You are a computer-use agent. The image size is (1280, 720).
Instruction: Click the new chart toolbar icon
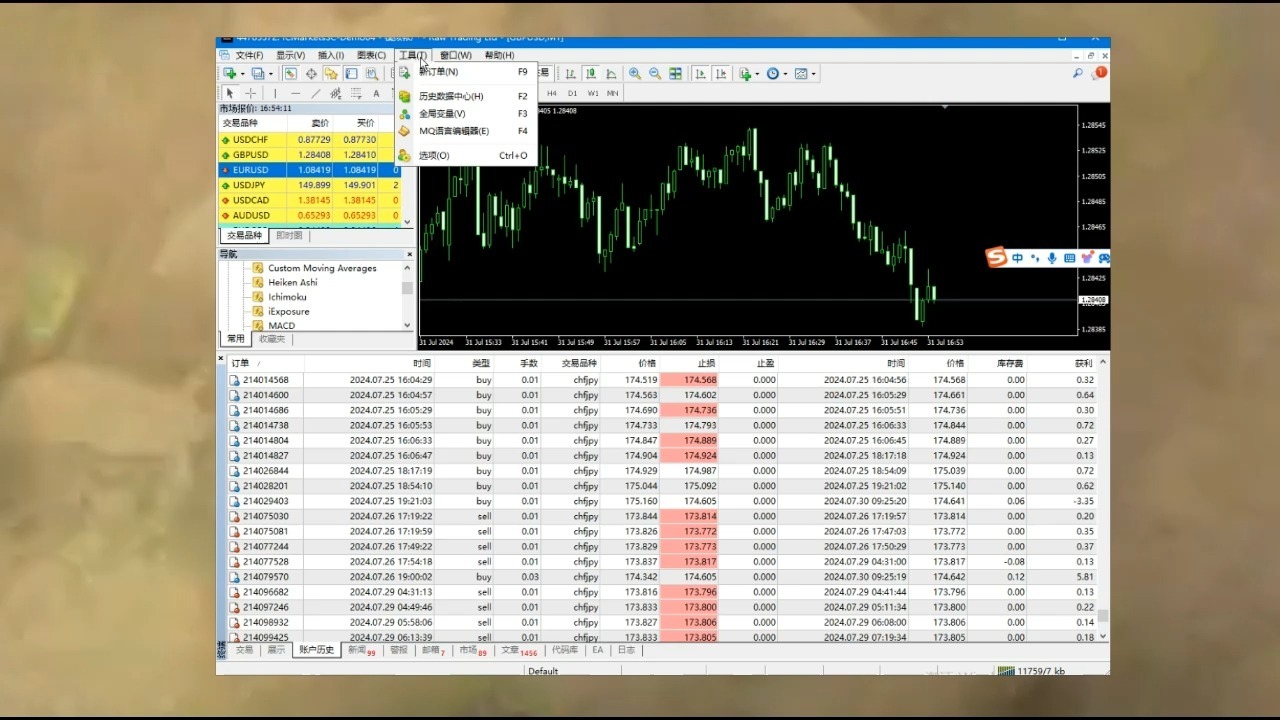point(229,73)
